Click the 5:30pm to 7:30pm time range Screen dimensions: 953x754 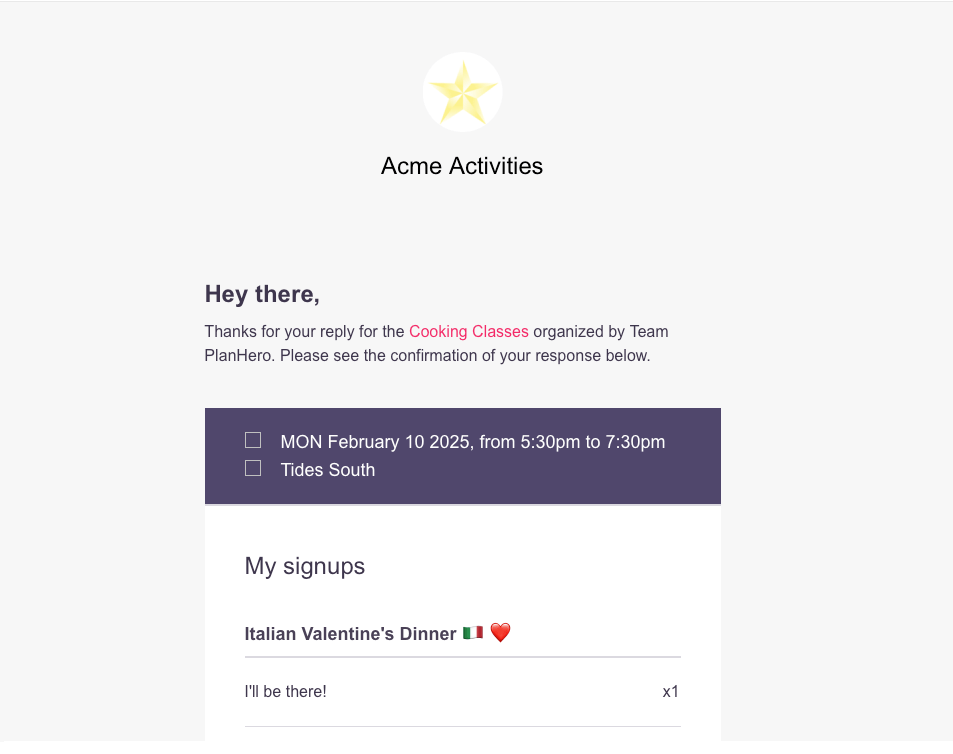pos(593,442)
